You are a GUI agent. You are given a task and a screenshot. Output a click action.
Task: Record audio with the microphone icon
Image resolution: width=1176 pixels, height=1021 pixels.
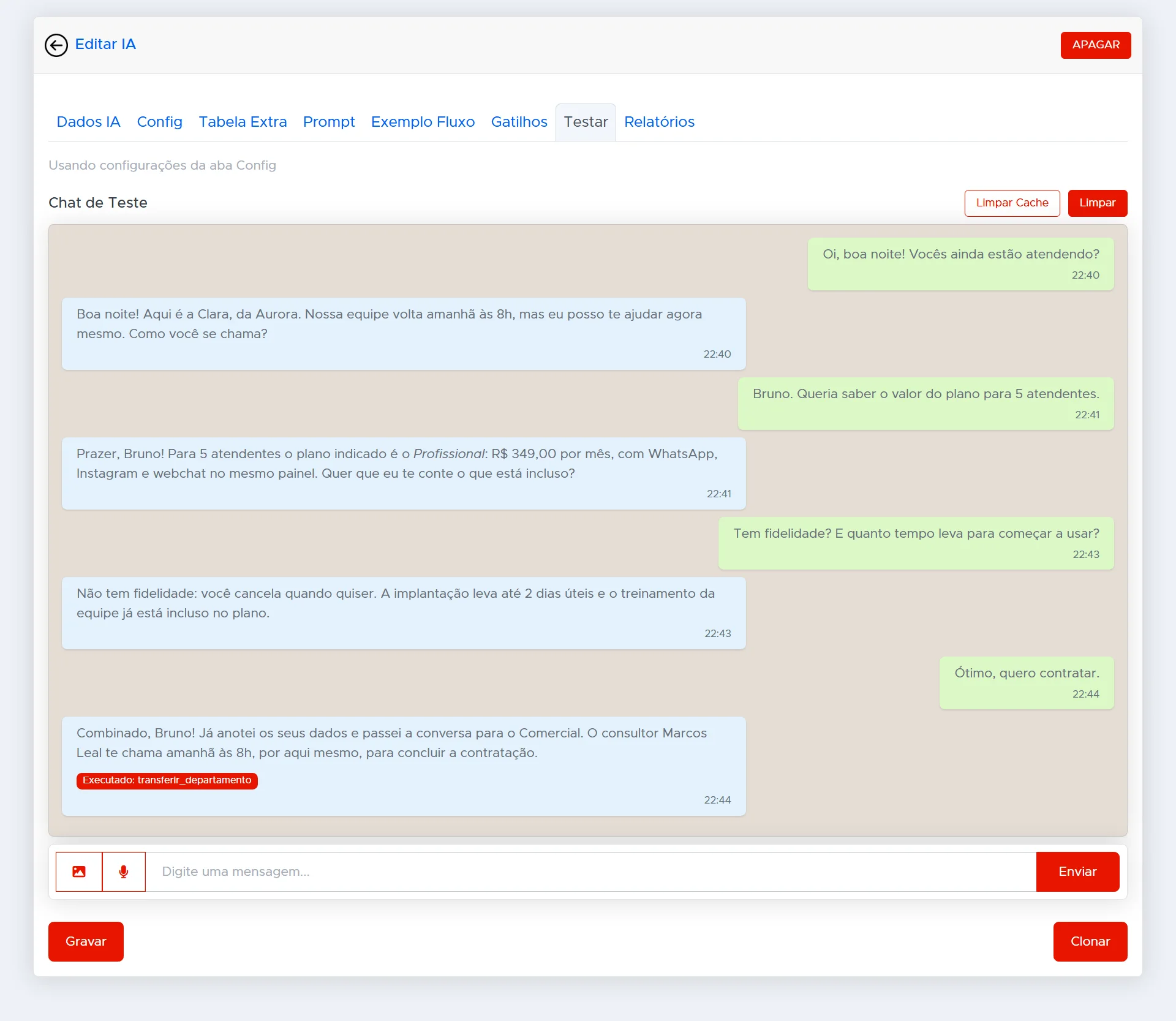pyautogui.click(x=124, y=872)
